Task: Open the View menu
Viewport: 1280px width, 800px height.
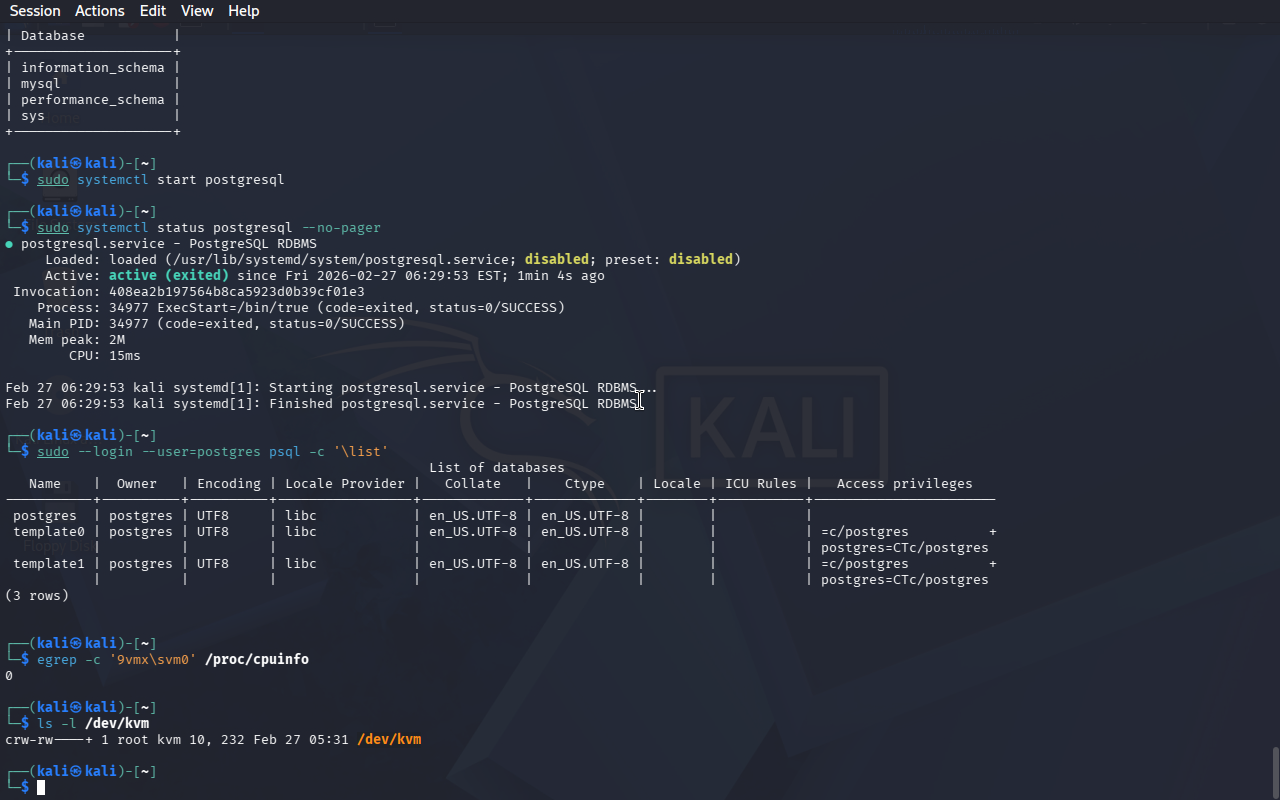Action: 197,11
